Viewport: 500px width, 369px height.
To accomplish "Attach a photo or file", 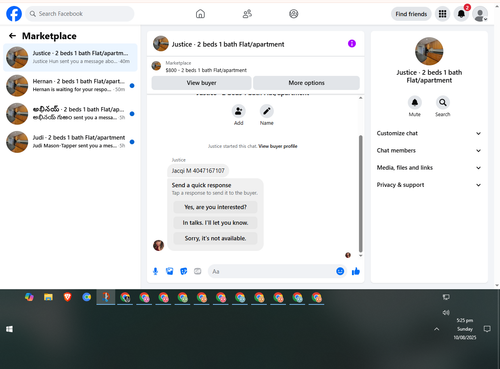I will 170,271.
